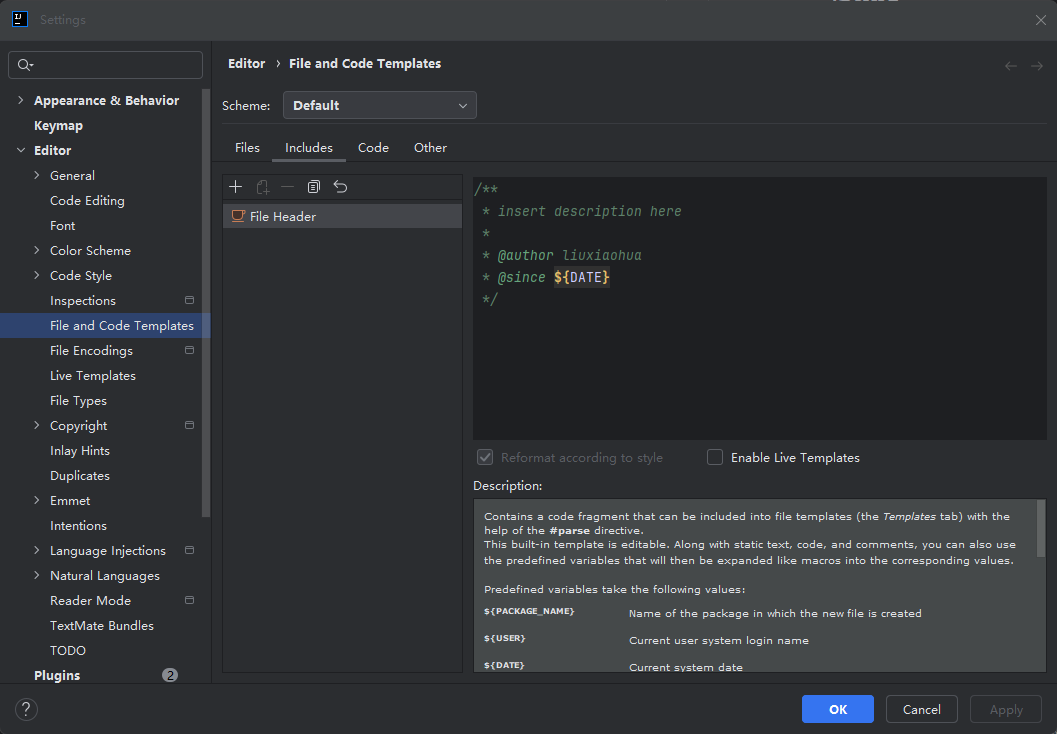The width and height of the screenshot is (1057, 734).
Task: Open help with the question mark icon
Action: [x=26, y=709]
